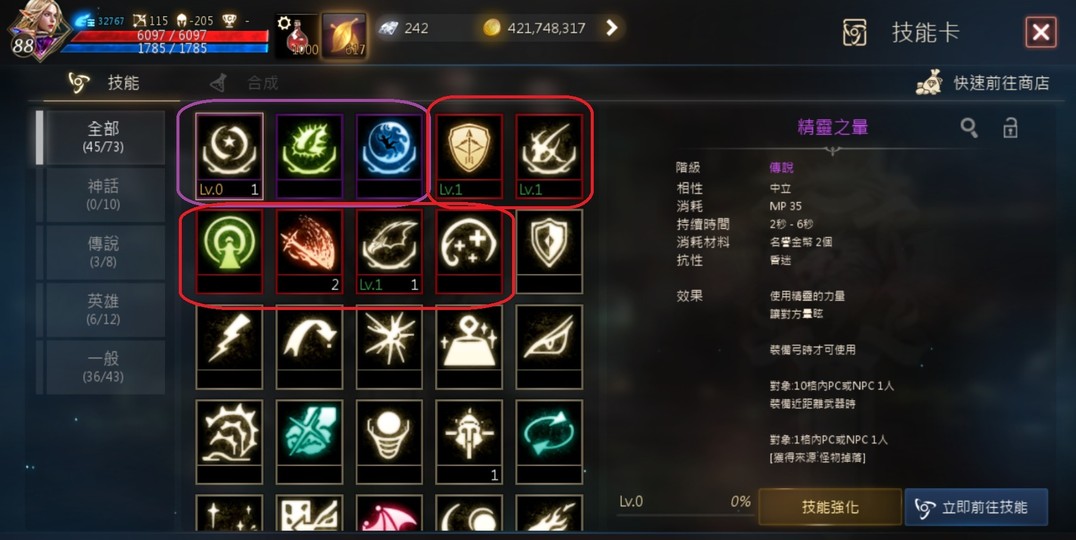The image size is (1076, 540).
Task: Open 快速前往商店 shop shortcut
Action: pyautogui.click(x=983, y=83)
